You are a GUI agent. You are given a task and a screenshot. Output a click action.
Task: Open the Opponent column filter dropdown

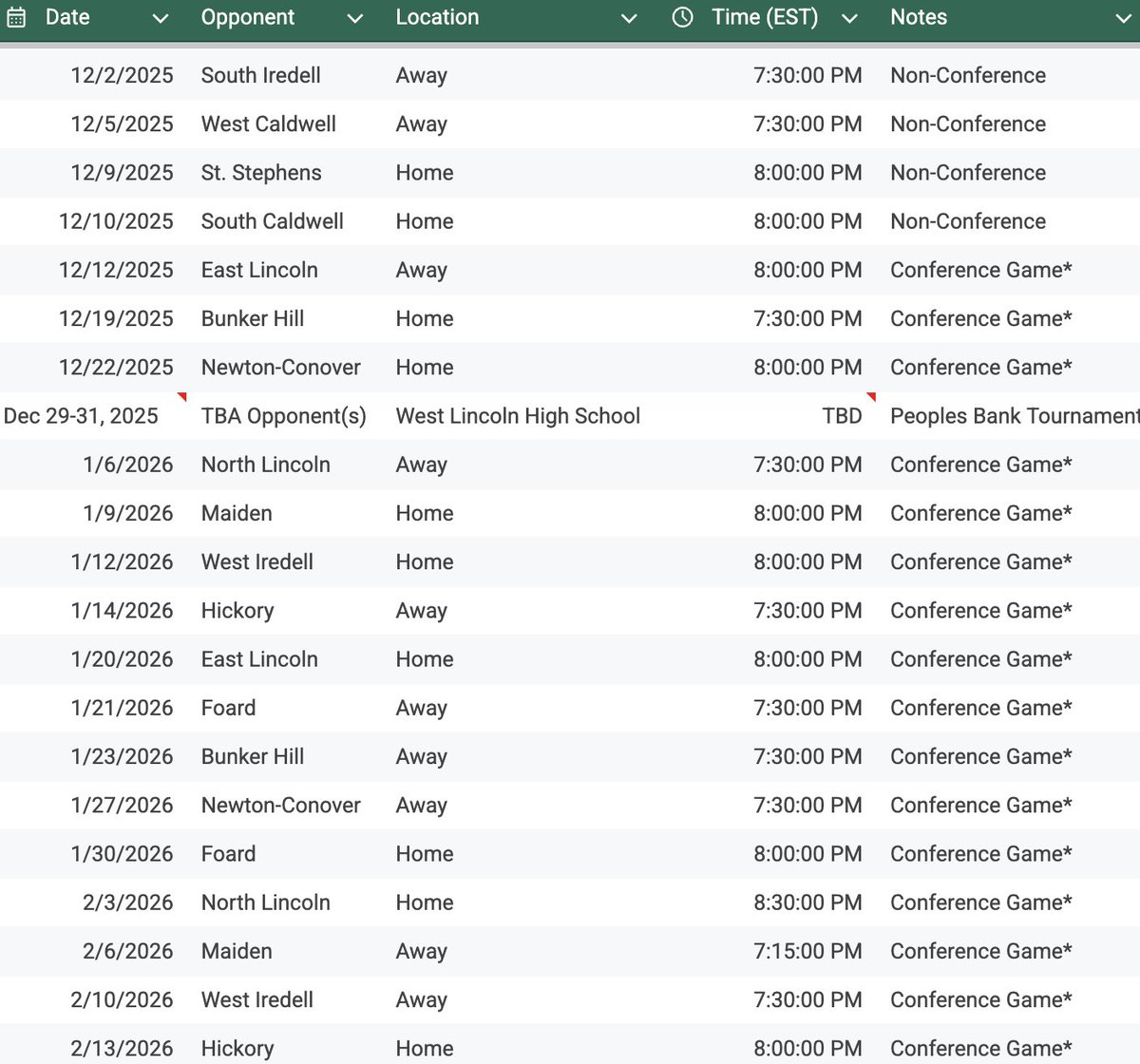(x=355, y=18)
